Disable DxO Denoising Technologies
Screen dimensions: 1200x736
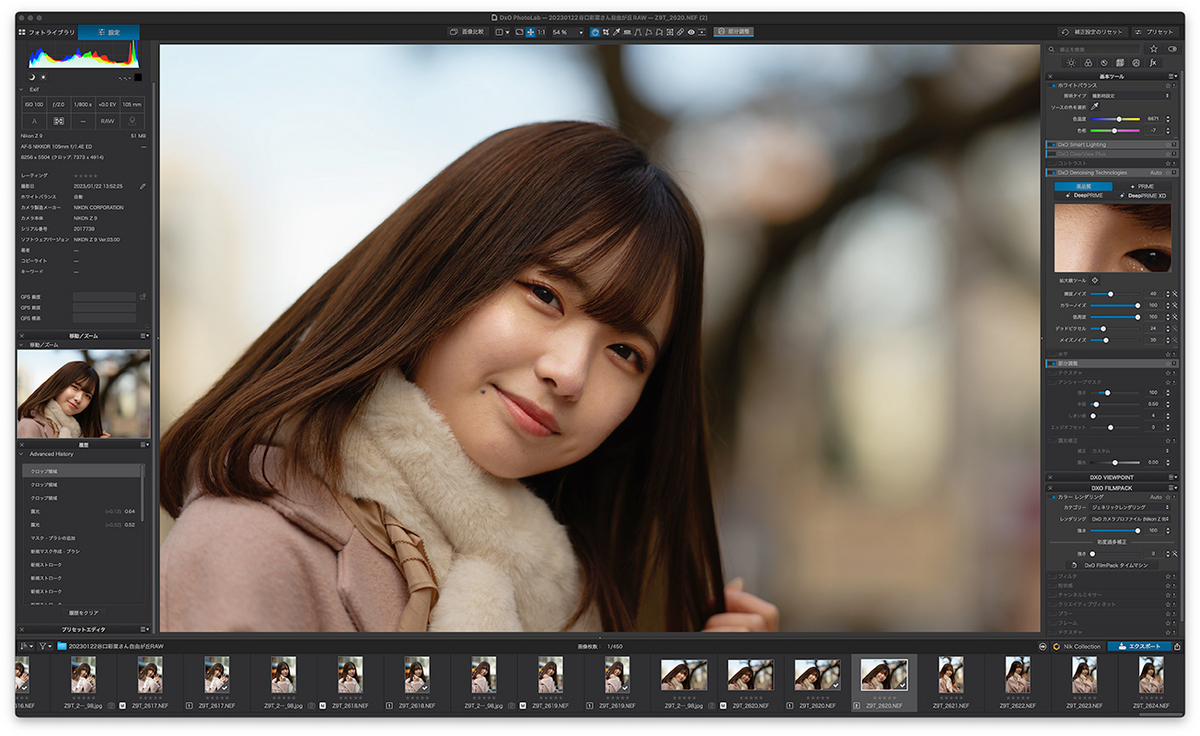(x=1052, y=172)
